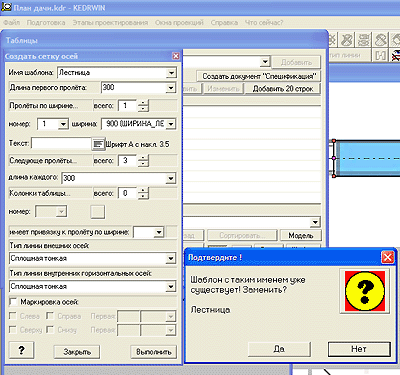
Task: Click the bracket-shaped [H] toolbar icon
Action: [x=380, y=55]
